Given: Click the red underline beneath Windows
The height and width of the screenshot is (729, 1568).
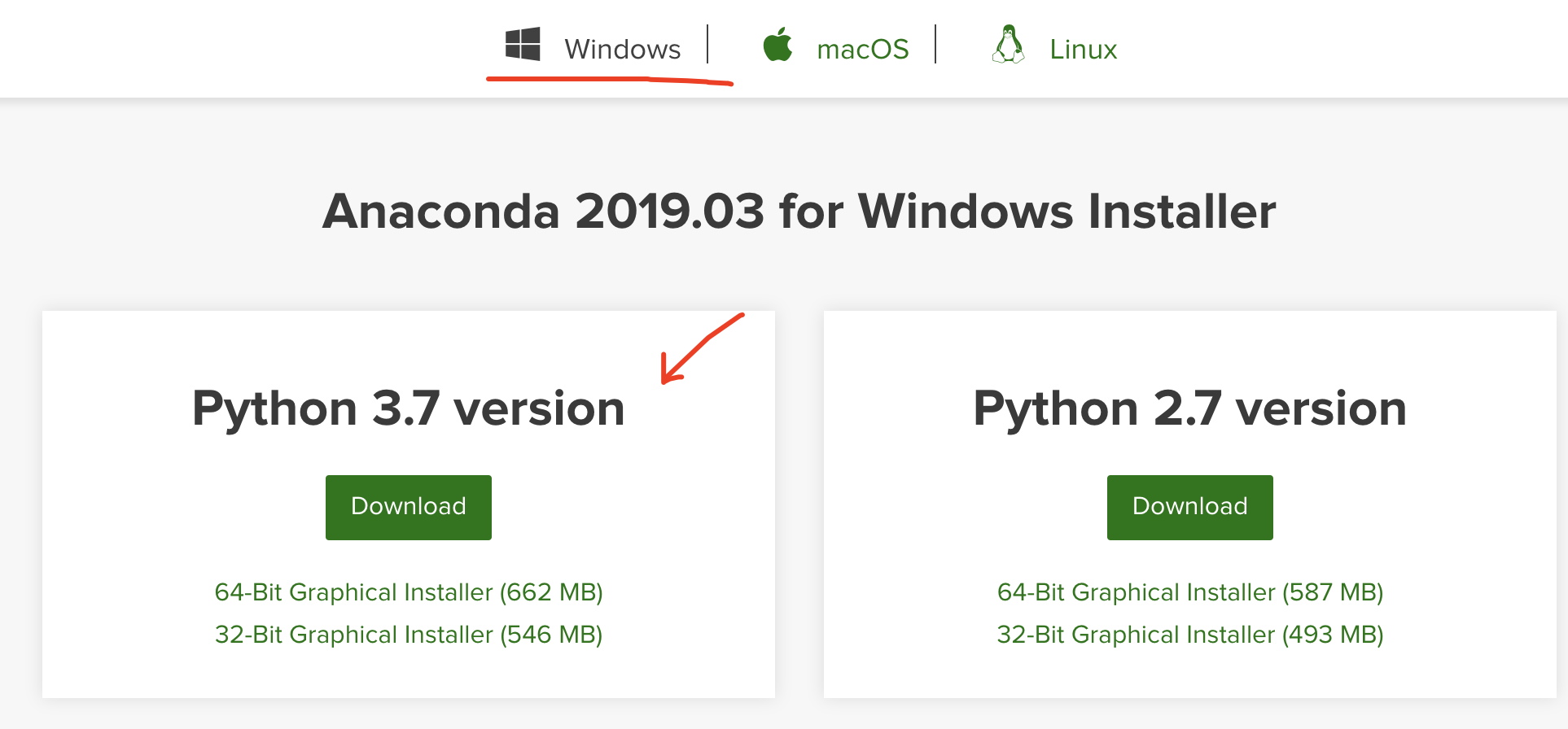Looking at the screenshot, I should point(610,80).
